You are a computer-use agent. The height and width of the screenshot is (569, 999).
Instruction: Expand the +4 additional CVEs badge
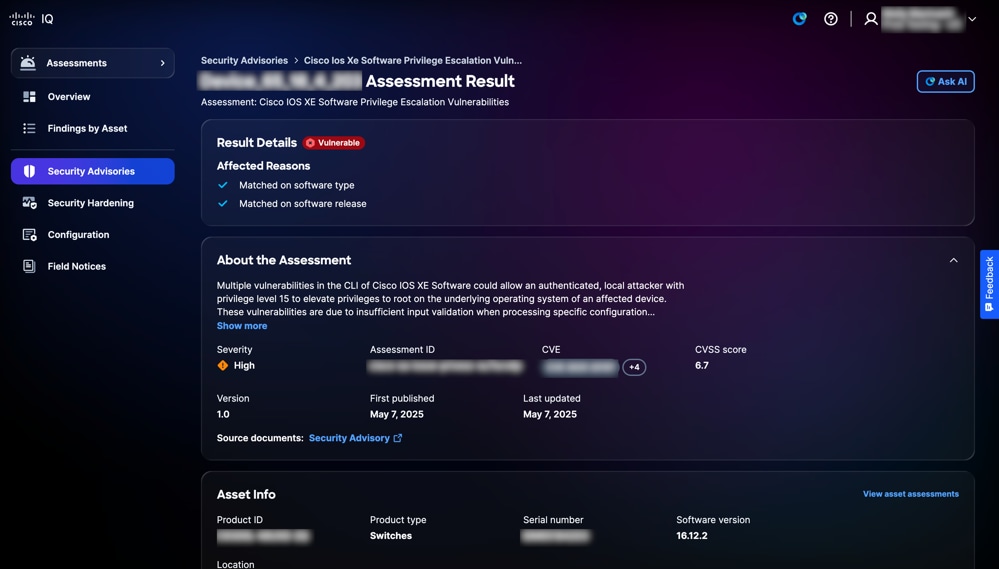click(x=634, y=367)
